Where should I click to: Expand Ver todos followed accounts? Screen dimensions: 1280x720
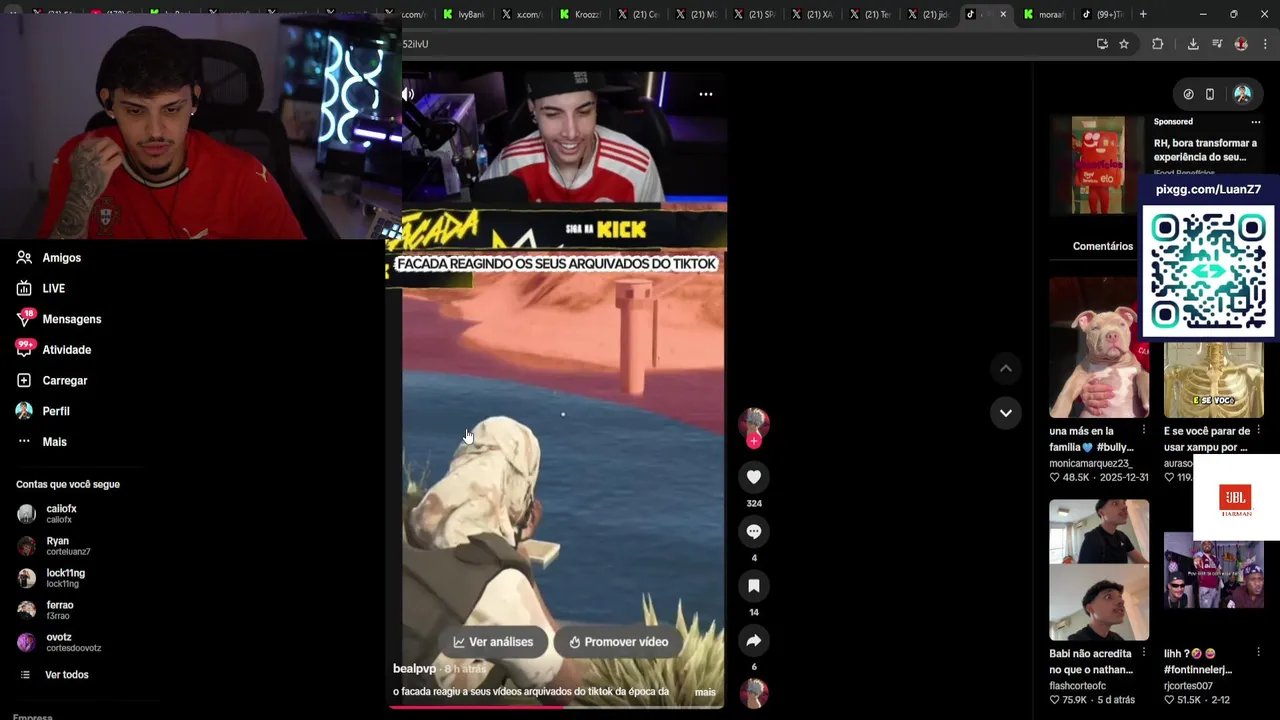click(66, 675)
